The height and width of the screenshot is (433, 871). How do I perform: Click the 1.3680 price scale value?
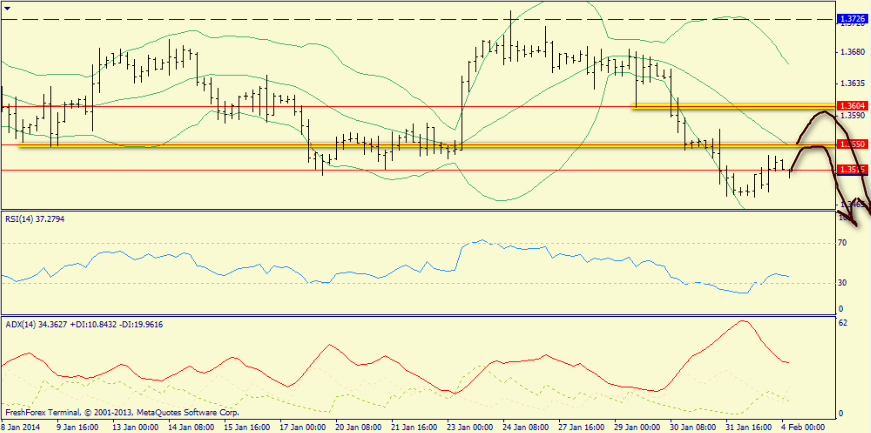tap(853, 52)
